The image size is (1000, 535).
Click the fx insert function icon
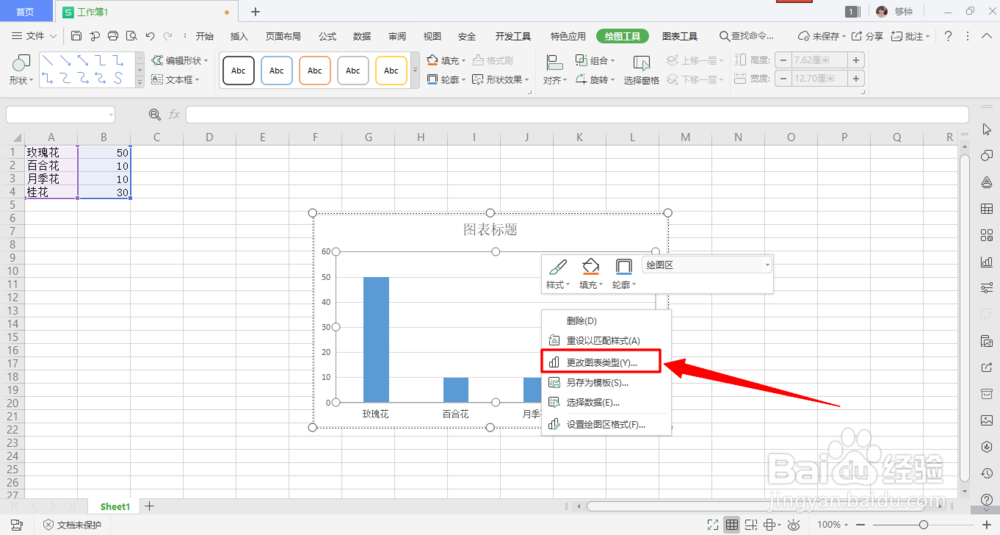pos(174,114)
